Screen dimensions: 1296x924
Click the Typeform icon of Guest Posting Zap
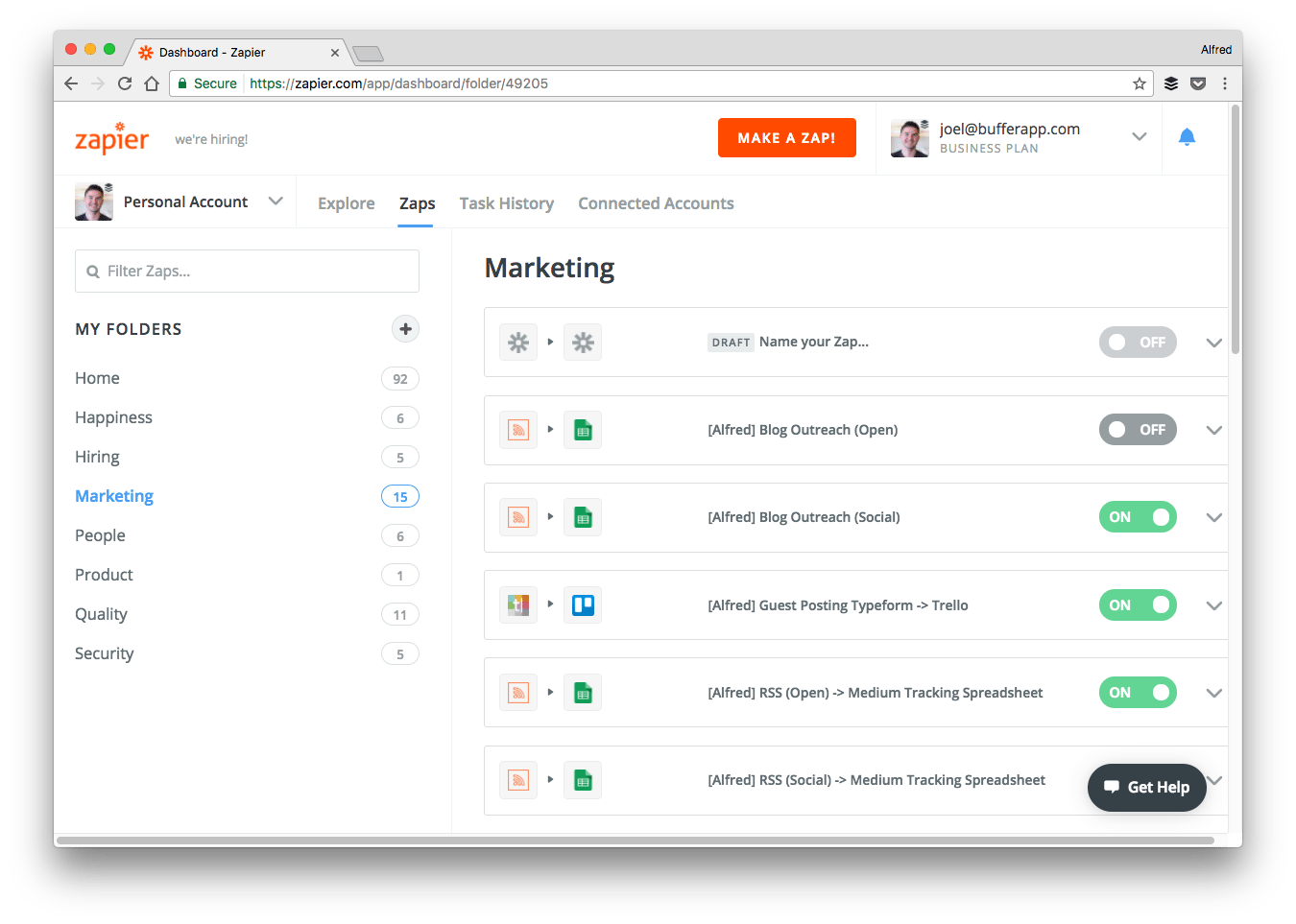518,605
